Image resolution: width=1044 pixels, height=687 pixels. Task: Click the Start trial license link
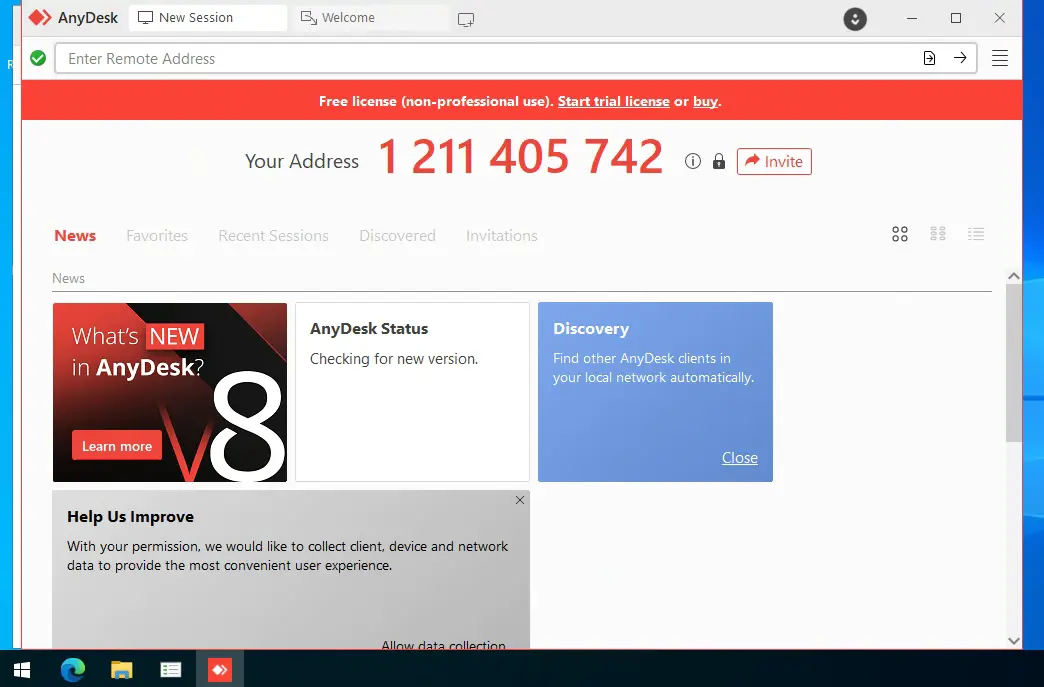(x=614, y=101)
